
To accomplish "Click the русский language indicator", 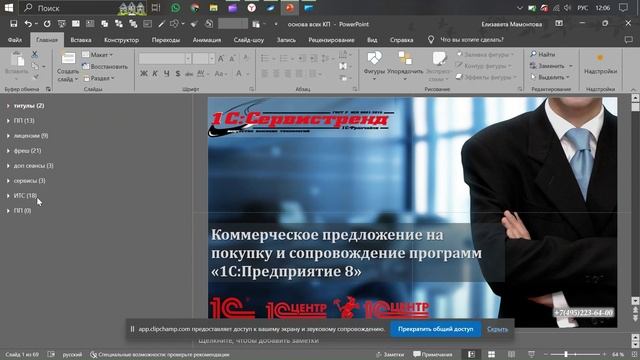I will (x=72, y=354).
